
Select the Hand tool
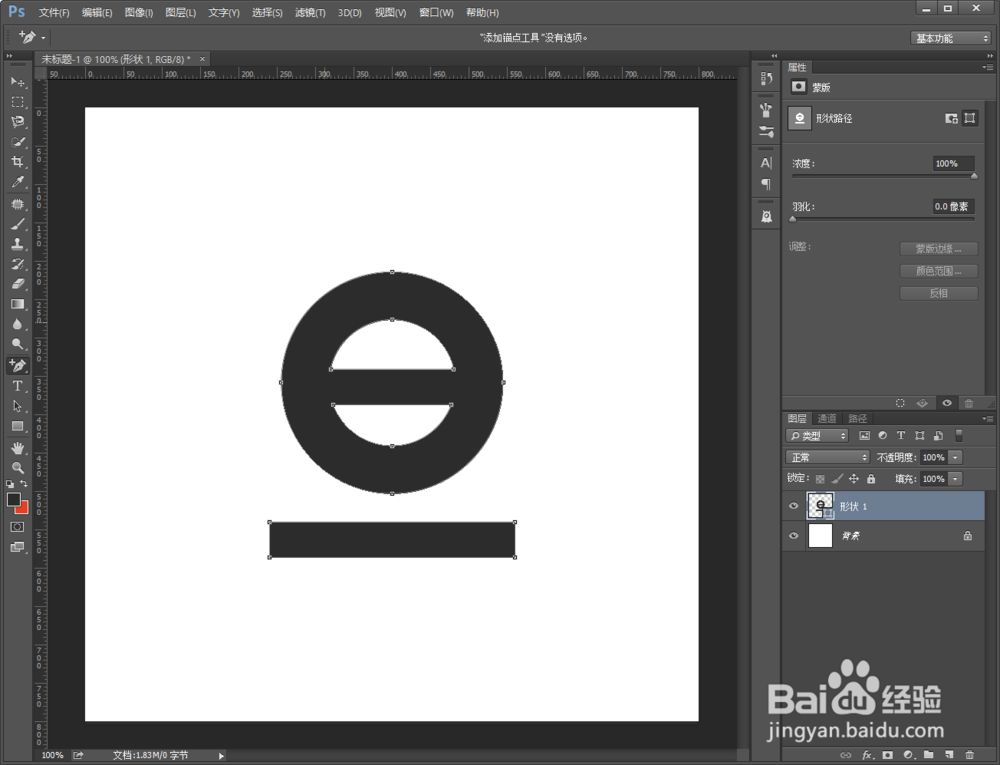pyautogui.click(x=17, y=448)
